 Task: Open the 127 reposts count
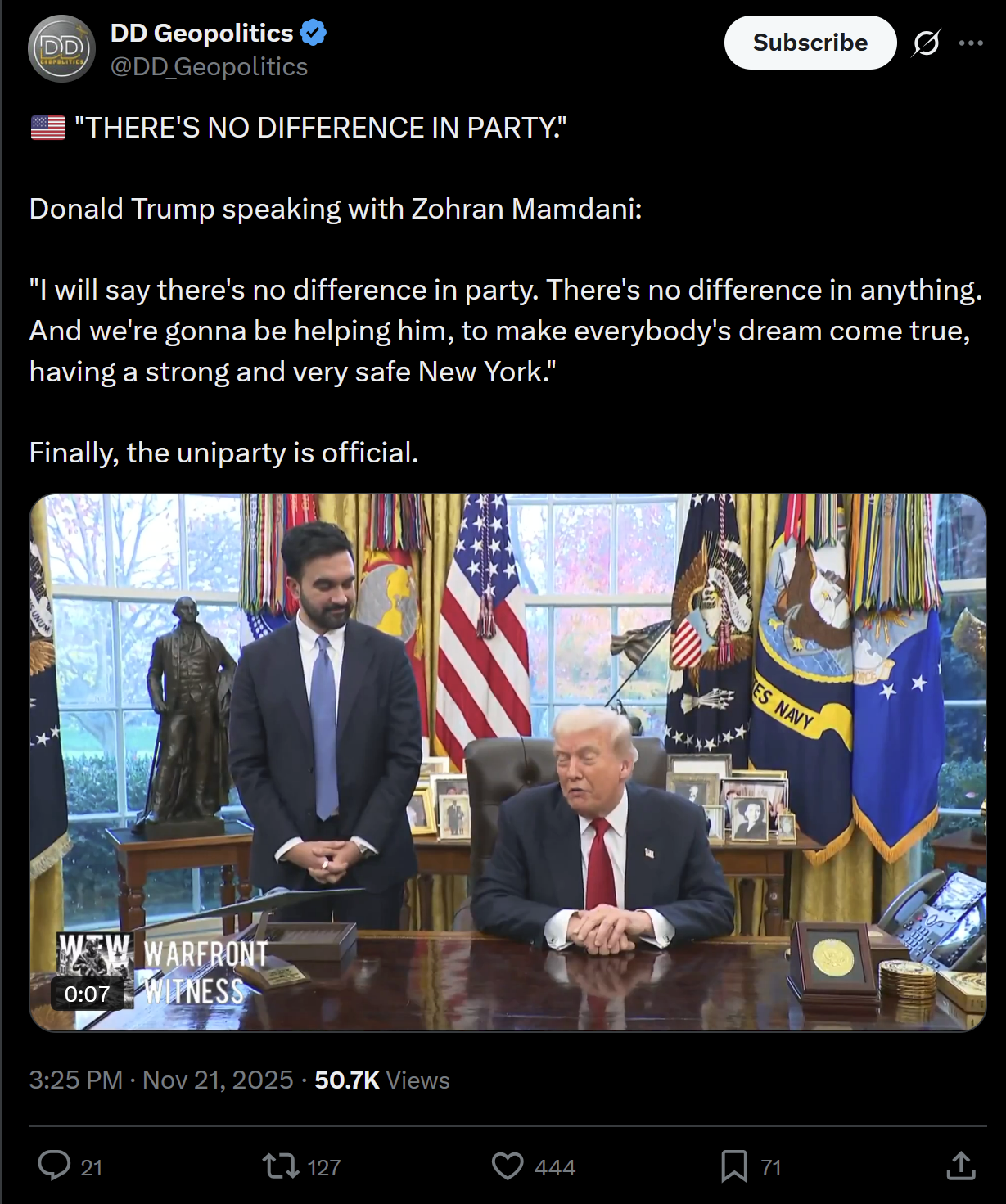point(324,1167)
